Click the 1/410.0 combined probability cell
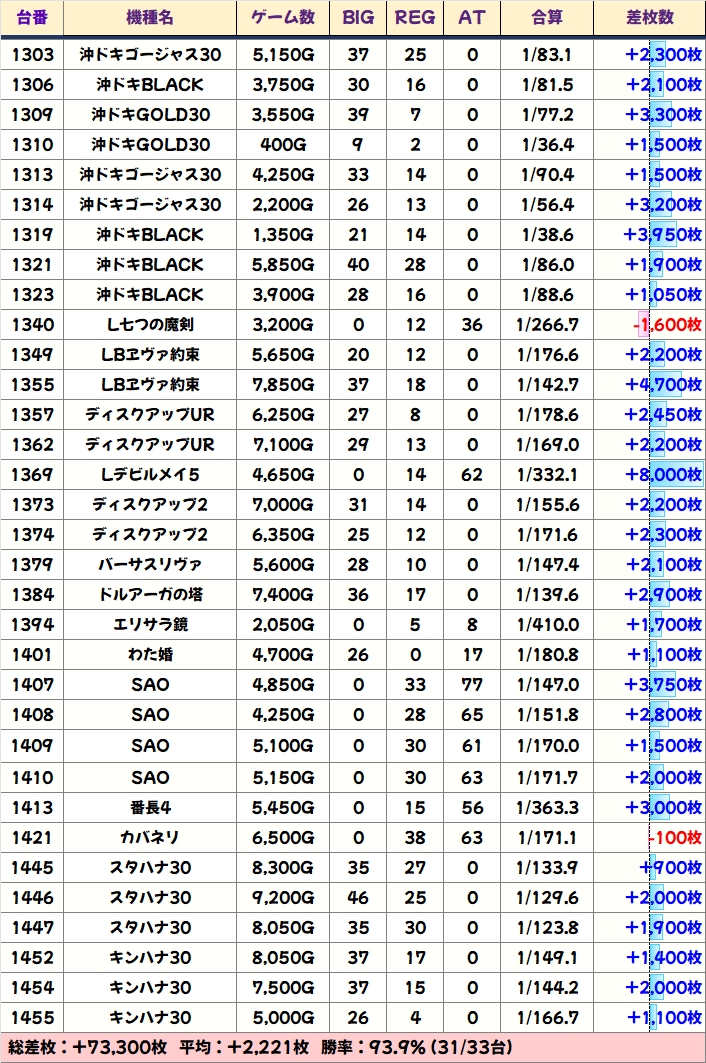Image resolution: width=706 pixels, height=1063 pixels. click(x=547, y=625)
